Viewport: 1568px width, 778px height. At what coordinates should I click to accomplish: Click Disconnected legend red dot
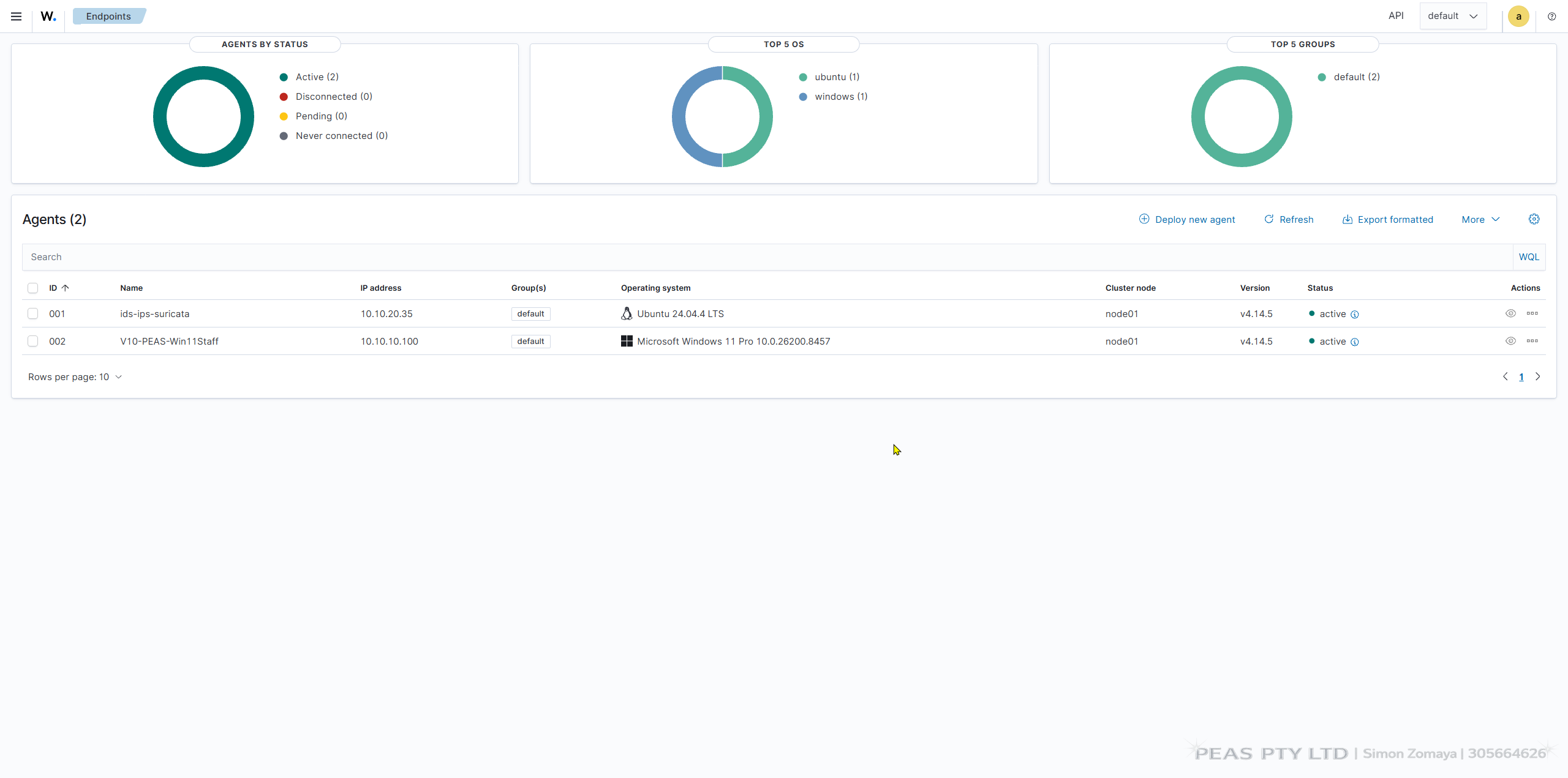tap(284, 97)
